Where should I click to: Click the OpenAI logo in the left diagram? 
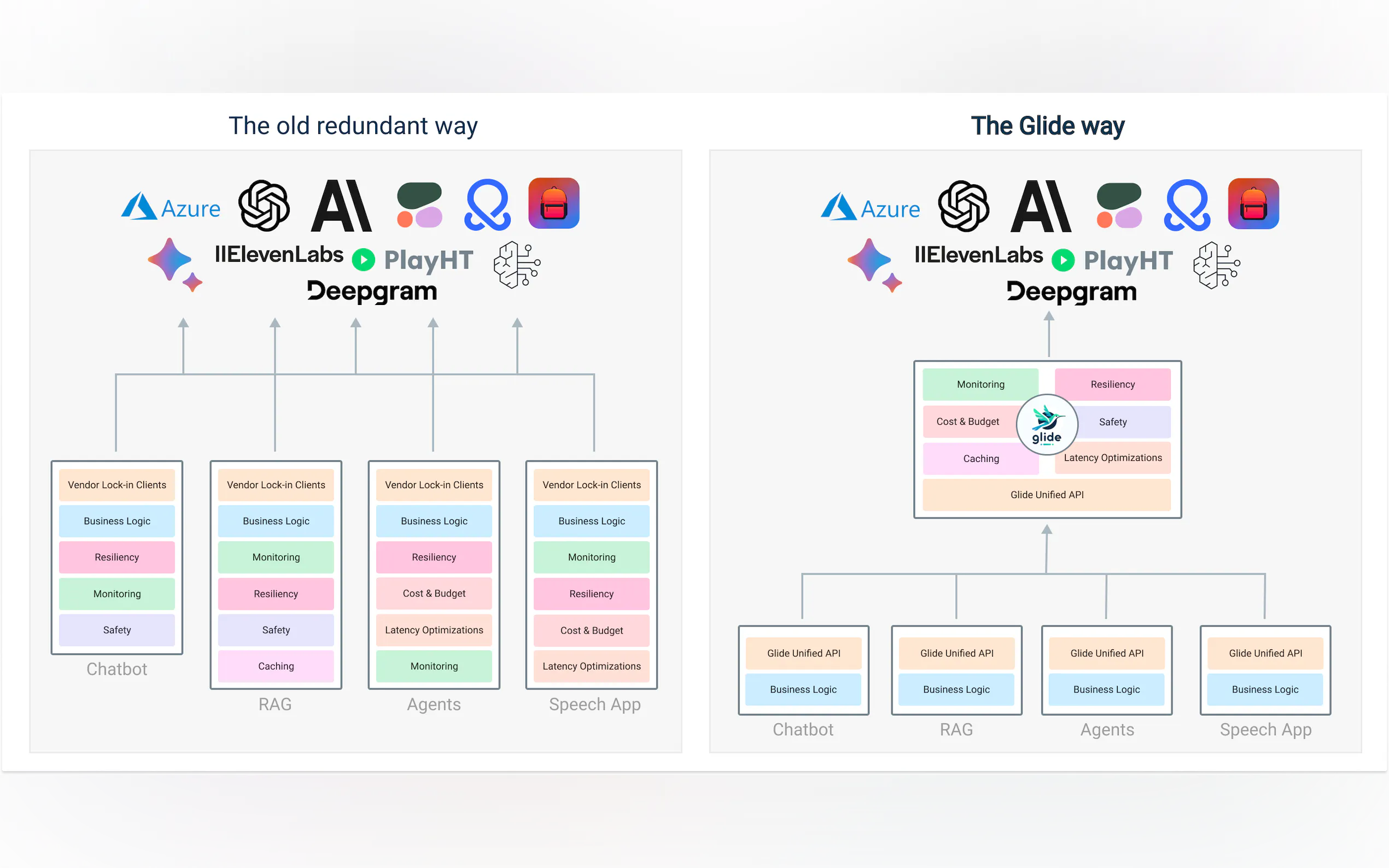(264, 206)
